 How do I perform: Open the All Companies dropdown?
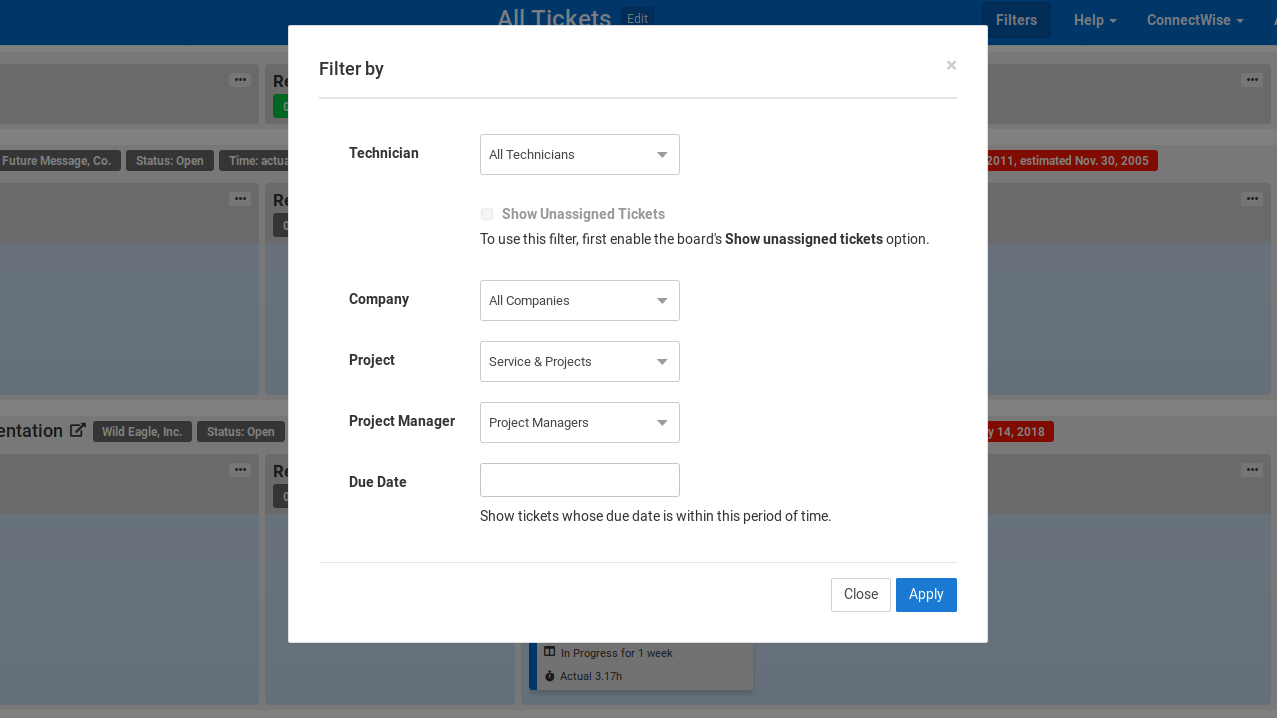(x=580, y=301)
